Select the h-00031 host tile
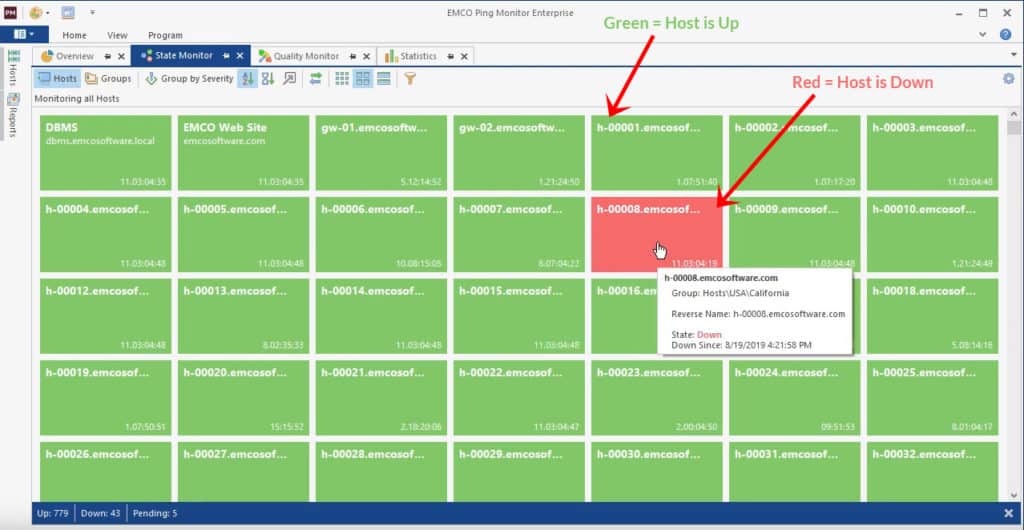Image resolution: width=1024 pixels, height=530 pixels. (x=795, y=471)
